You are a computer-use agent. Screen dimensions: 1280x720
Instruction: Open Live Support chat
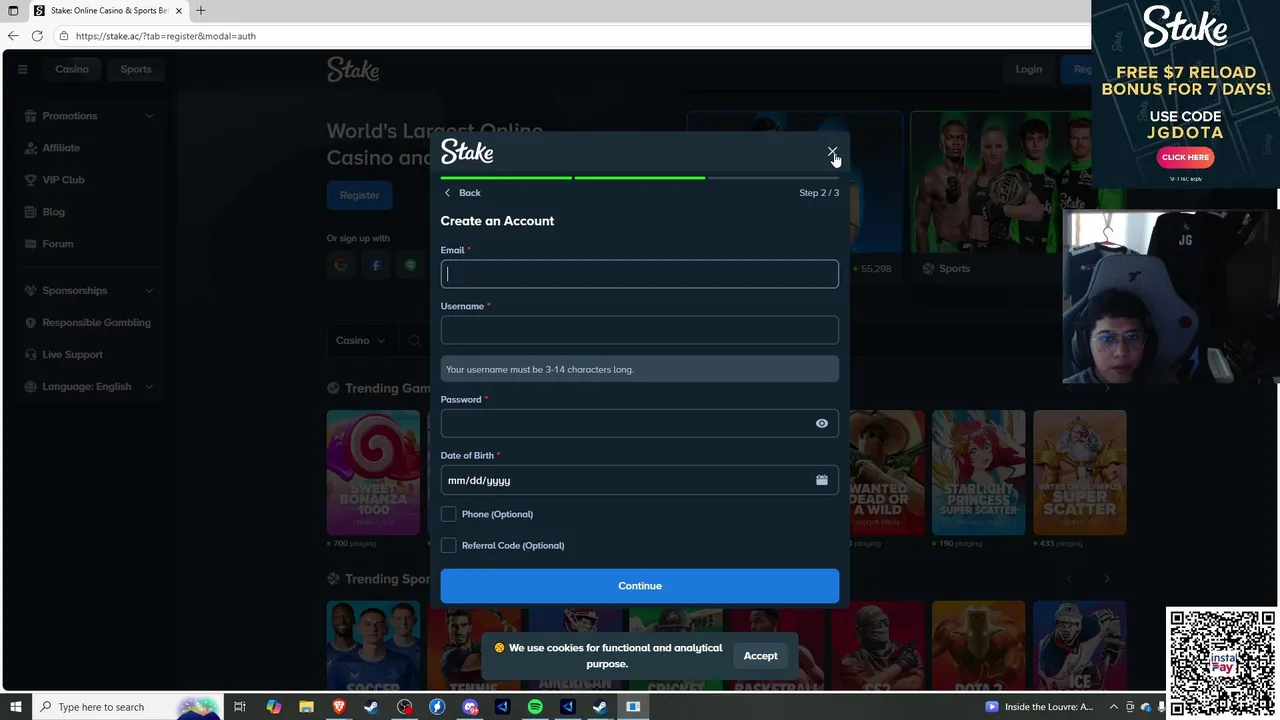(72, 355)
